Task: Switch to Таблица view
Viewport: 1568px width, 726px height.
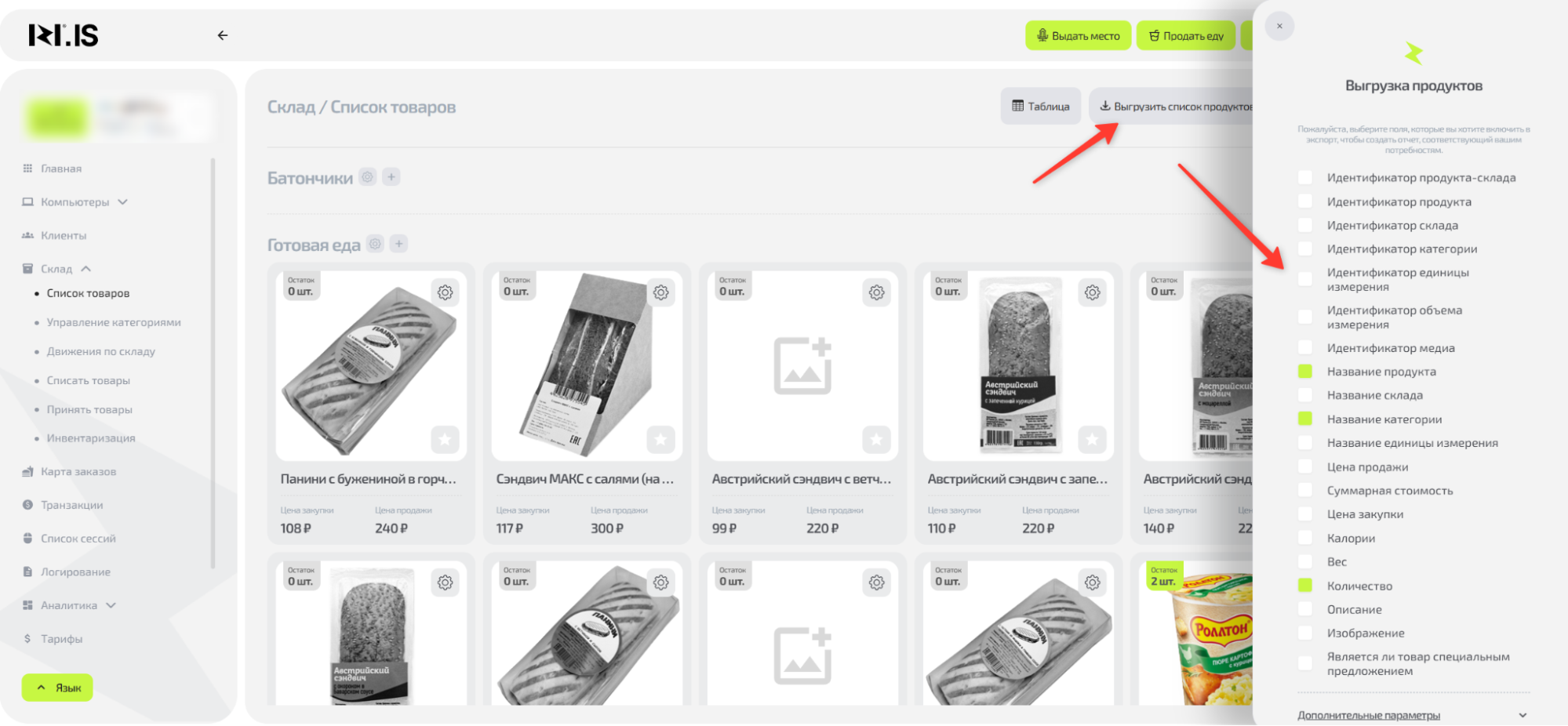Action: 1040,107
